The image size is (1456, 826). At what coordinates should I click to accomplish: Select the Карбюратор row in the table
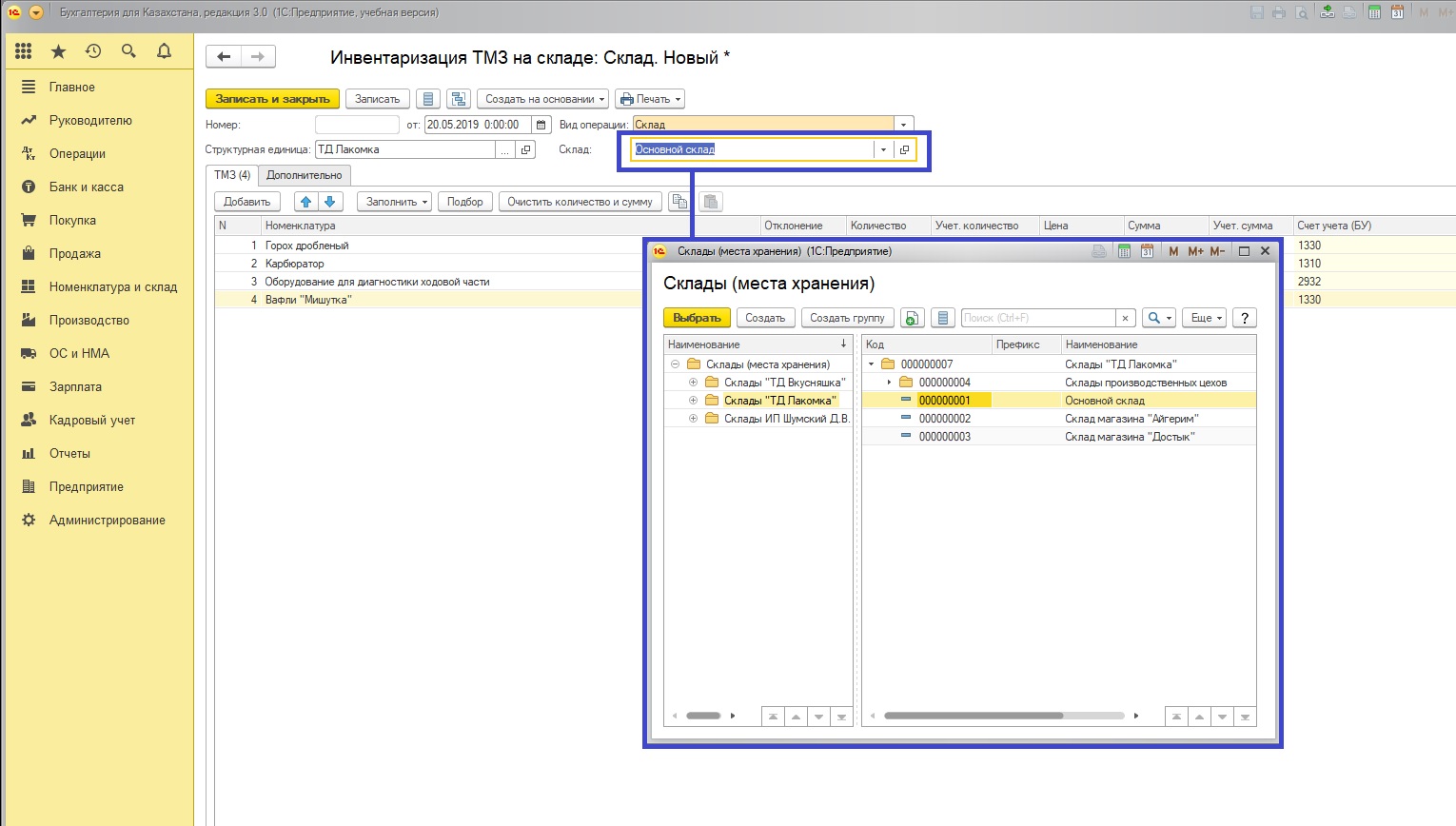tap(428, 264)
